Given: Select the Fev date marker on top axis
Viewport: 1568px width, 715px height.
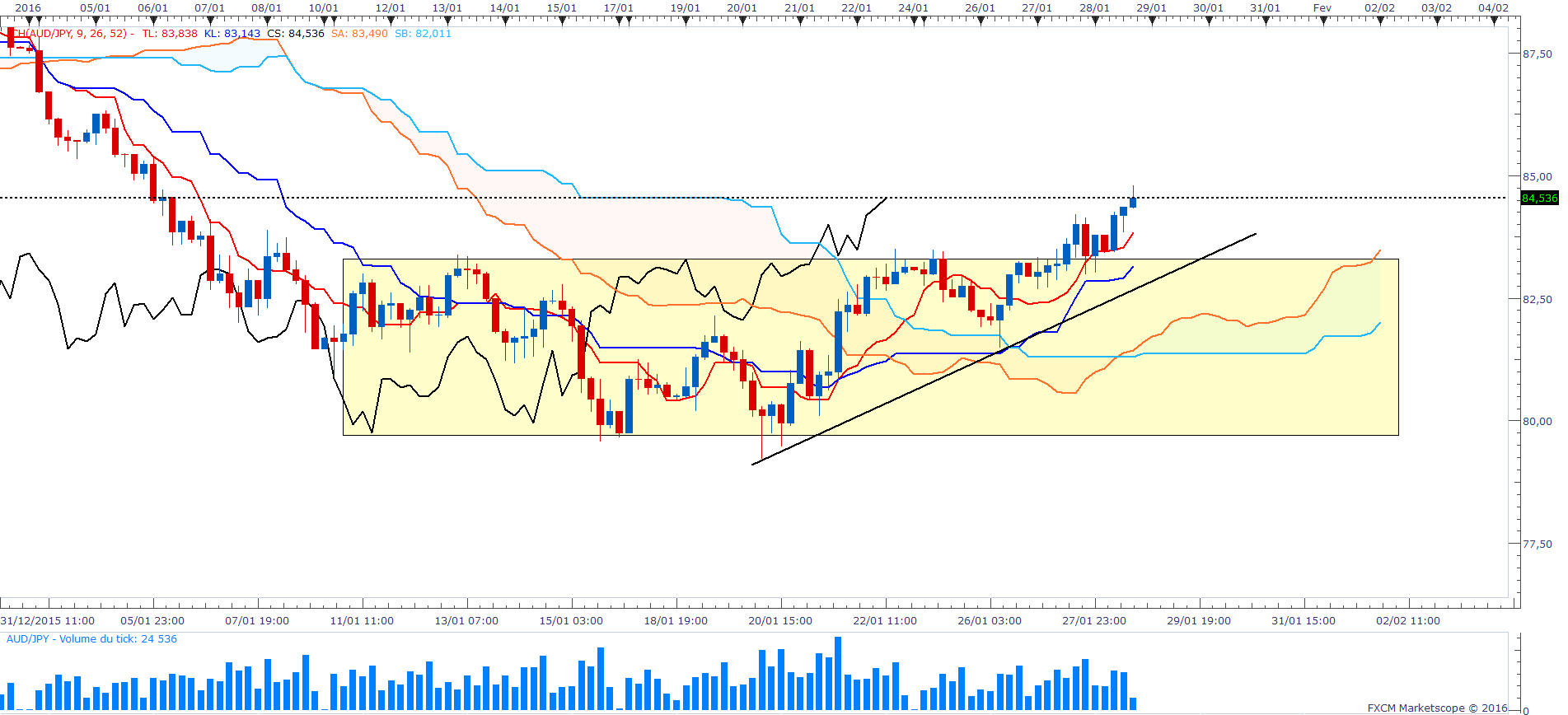Looking at the screenshot, I should coord(1322,8).
